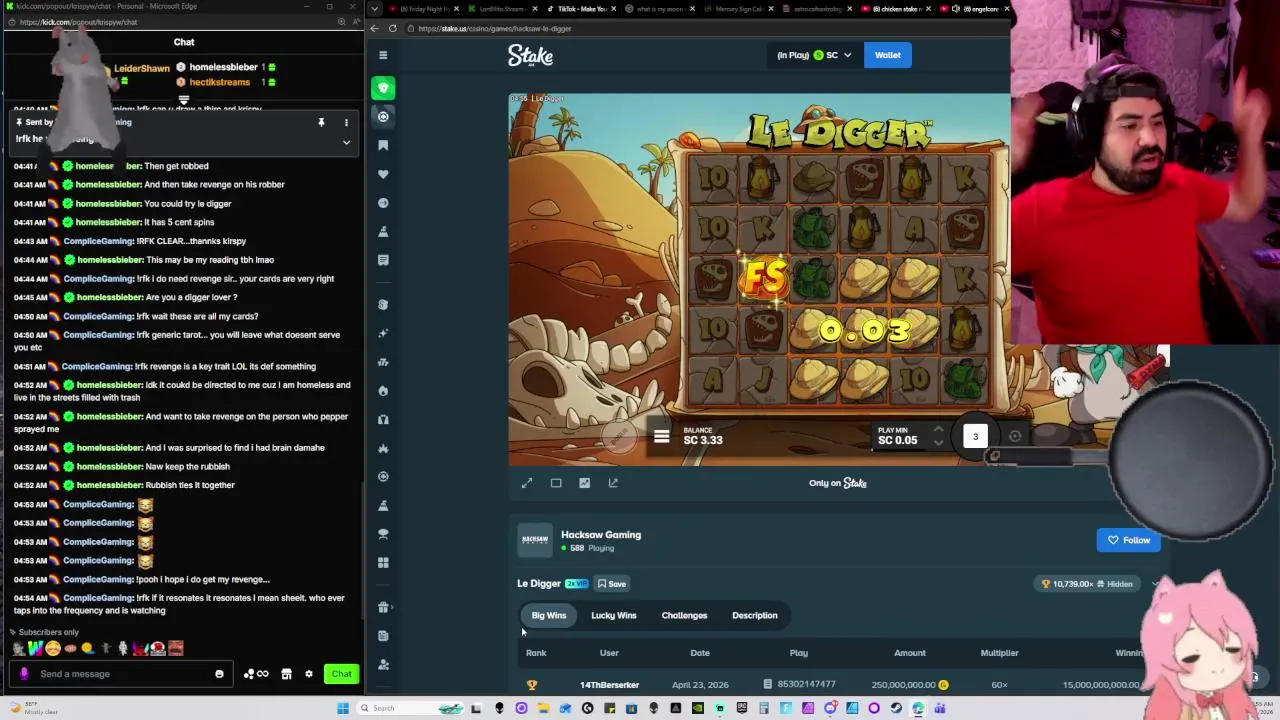This screenshot has width=1280, height=720.
Task: Open play ID 85302147477
Action: (798, 685)
